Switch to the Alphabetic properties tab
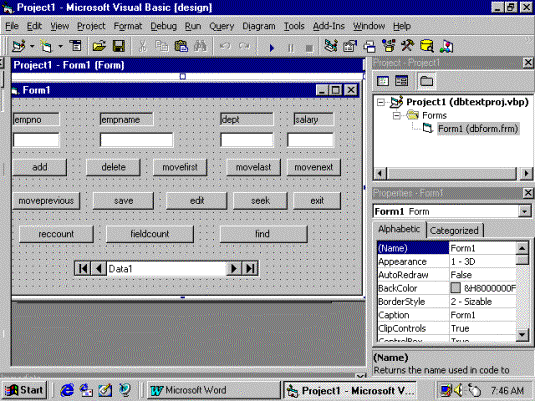Image resolution: width=535 pixels, height=401 pixels. point(399,229)
